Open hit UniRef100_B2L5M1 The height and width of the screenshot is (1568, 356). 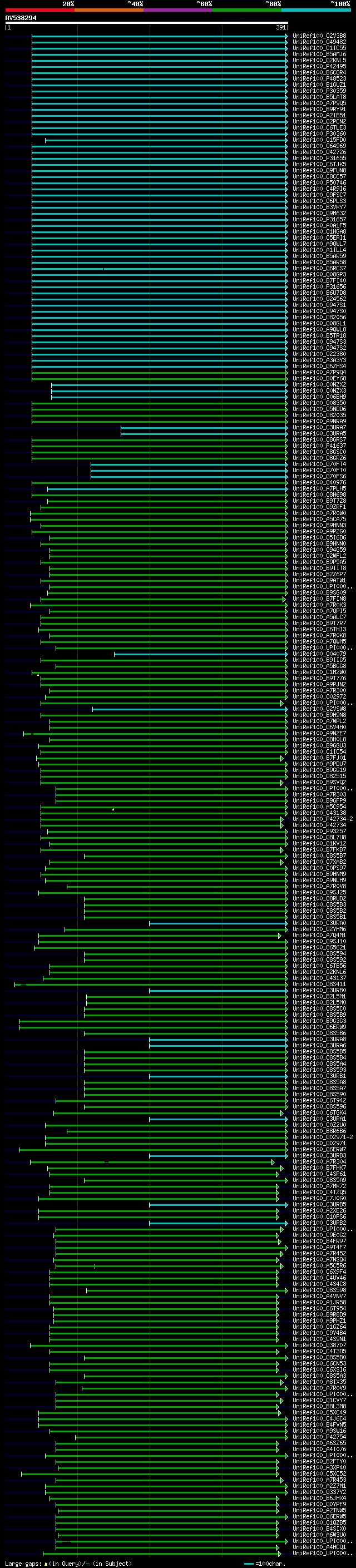pyautogui.click(x=319, y=996)
